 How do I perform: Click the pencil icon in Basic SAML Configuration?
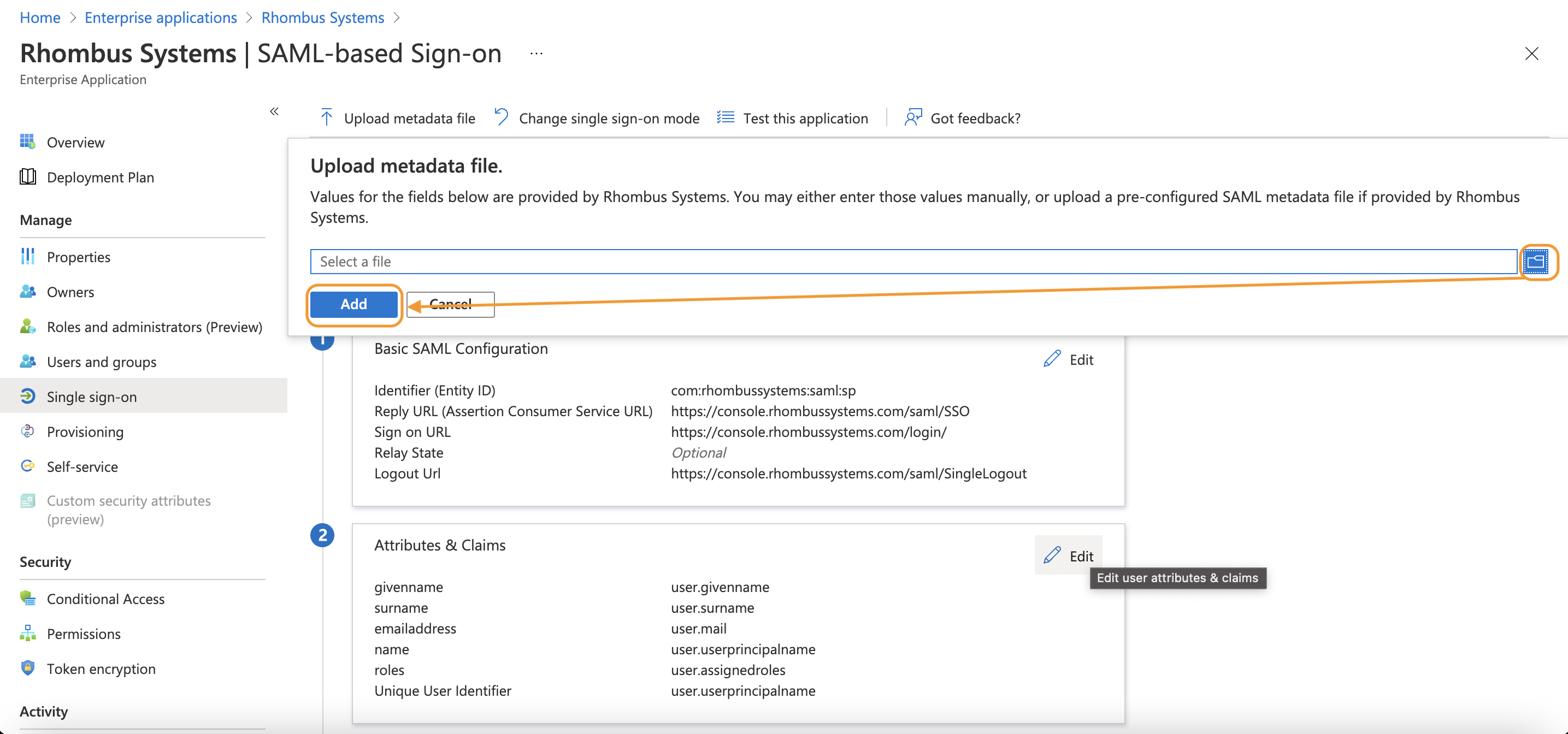1052,359
